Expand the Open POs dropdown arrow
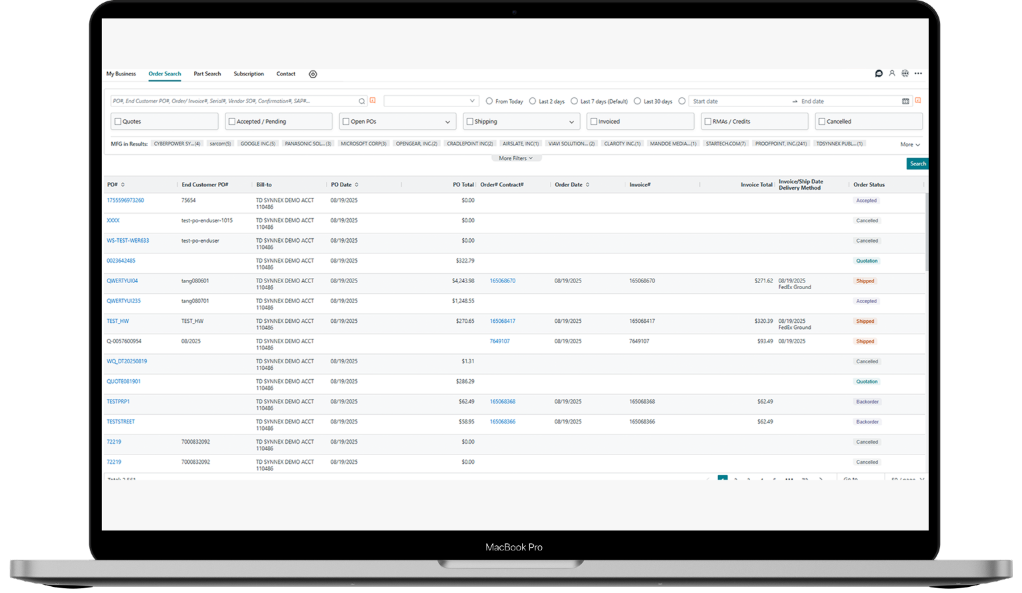 coord(447,122)
